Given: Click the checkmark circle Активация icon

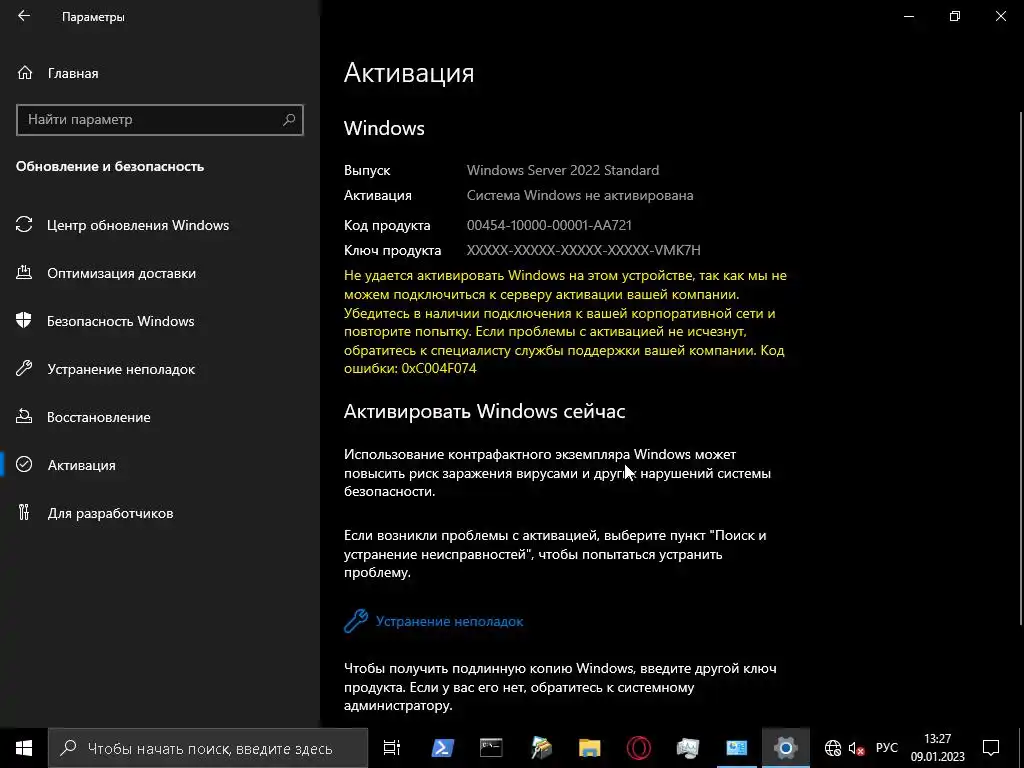Looking at the screenshot, I should pos(24,465).
